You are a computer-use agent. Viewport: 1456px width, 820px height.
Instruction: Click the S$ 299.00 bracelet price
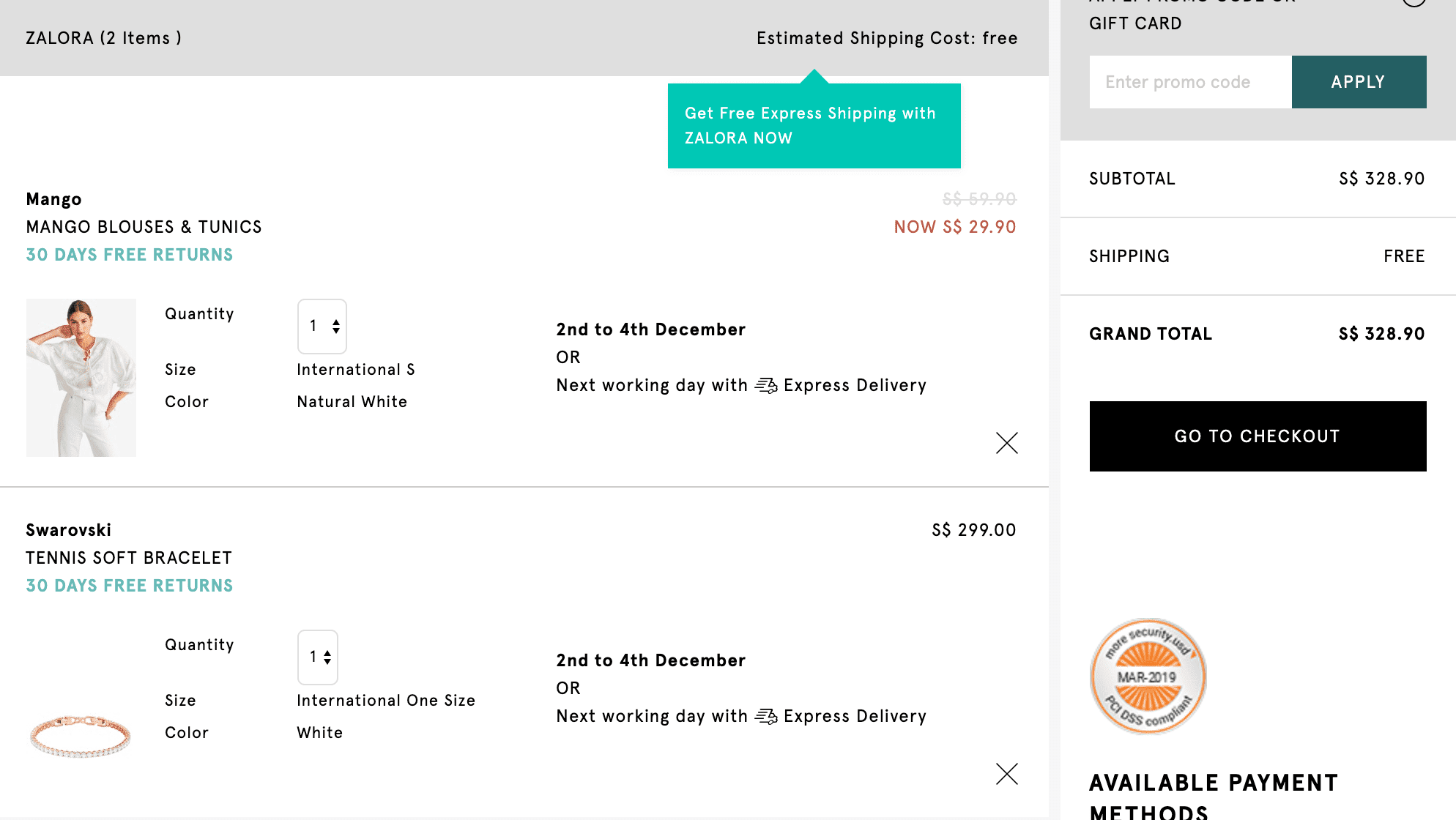[x=974, y=530]
